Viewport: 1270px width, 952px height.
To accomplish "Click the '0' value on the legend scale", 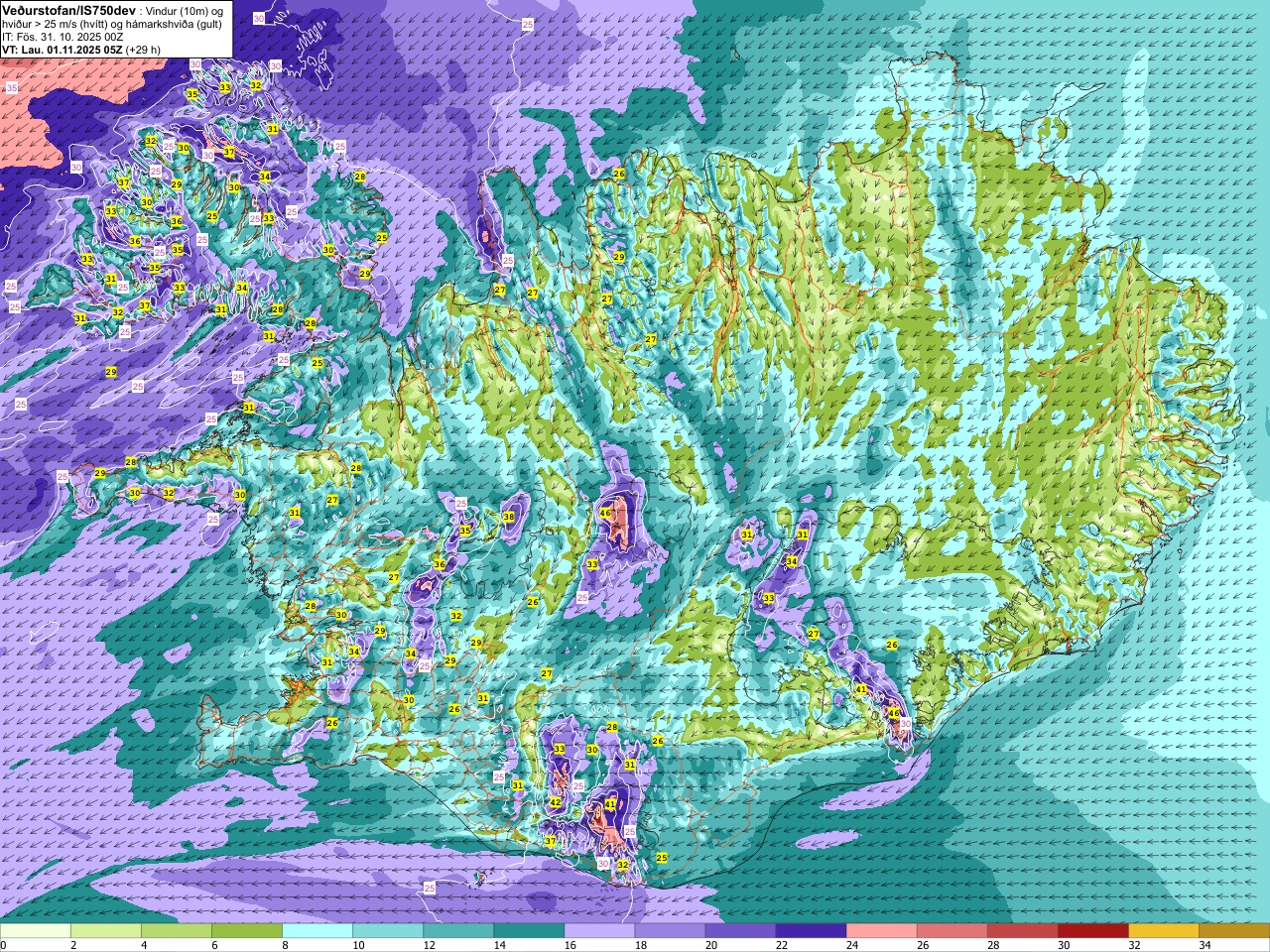I will tap(4, 945).
